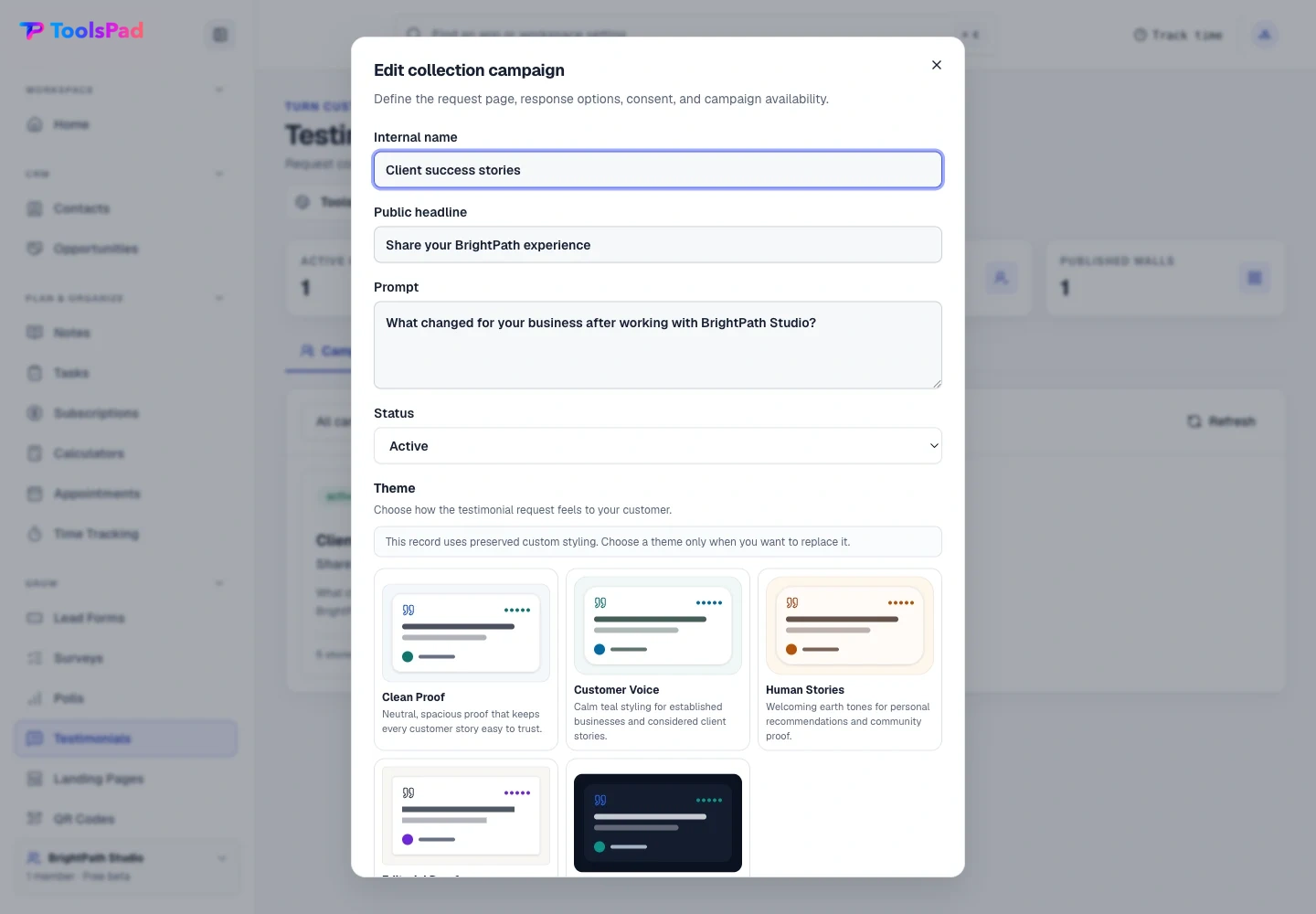Select the purple-accent theme preview card
Screen dimensions: 1316x914
point(466,818)
